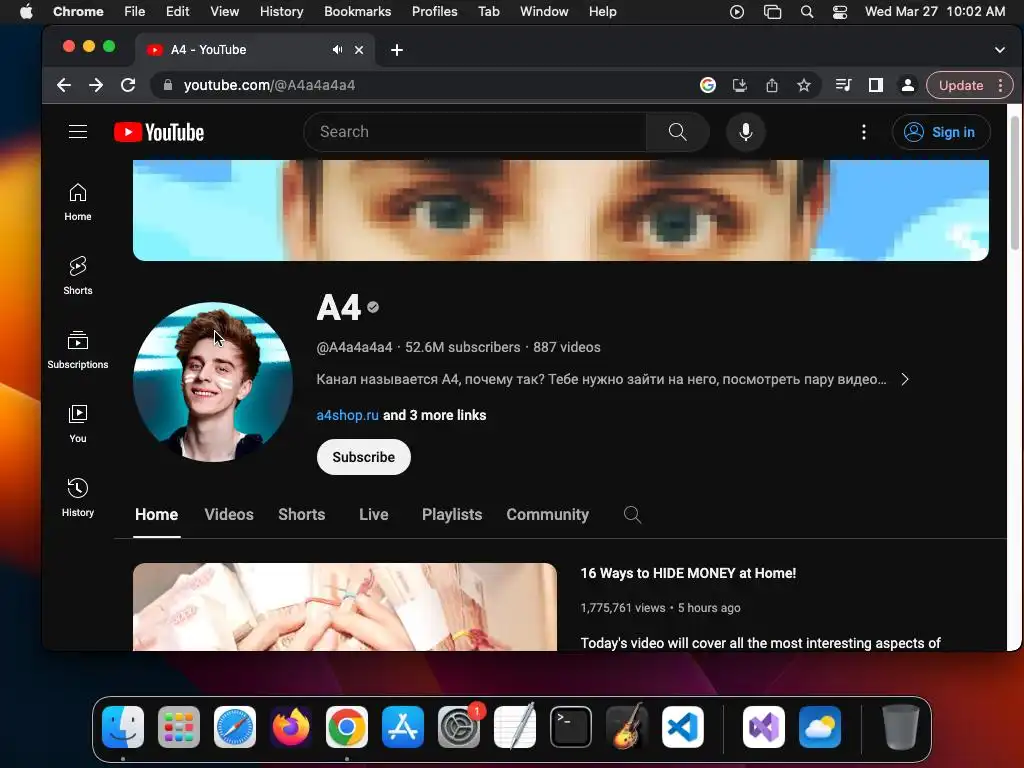Click the featured money video thumbnail
The width and height of the screenshot is (1024, 768).
(345, 607)
